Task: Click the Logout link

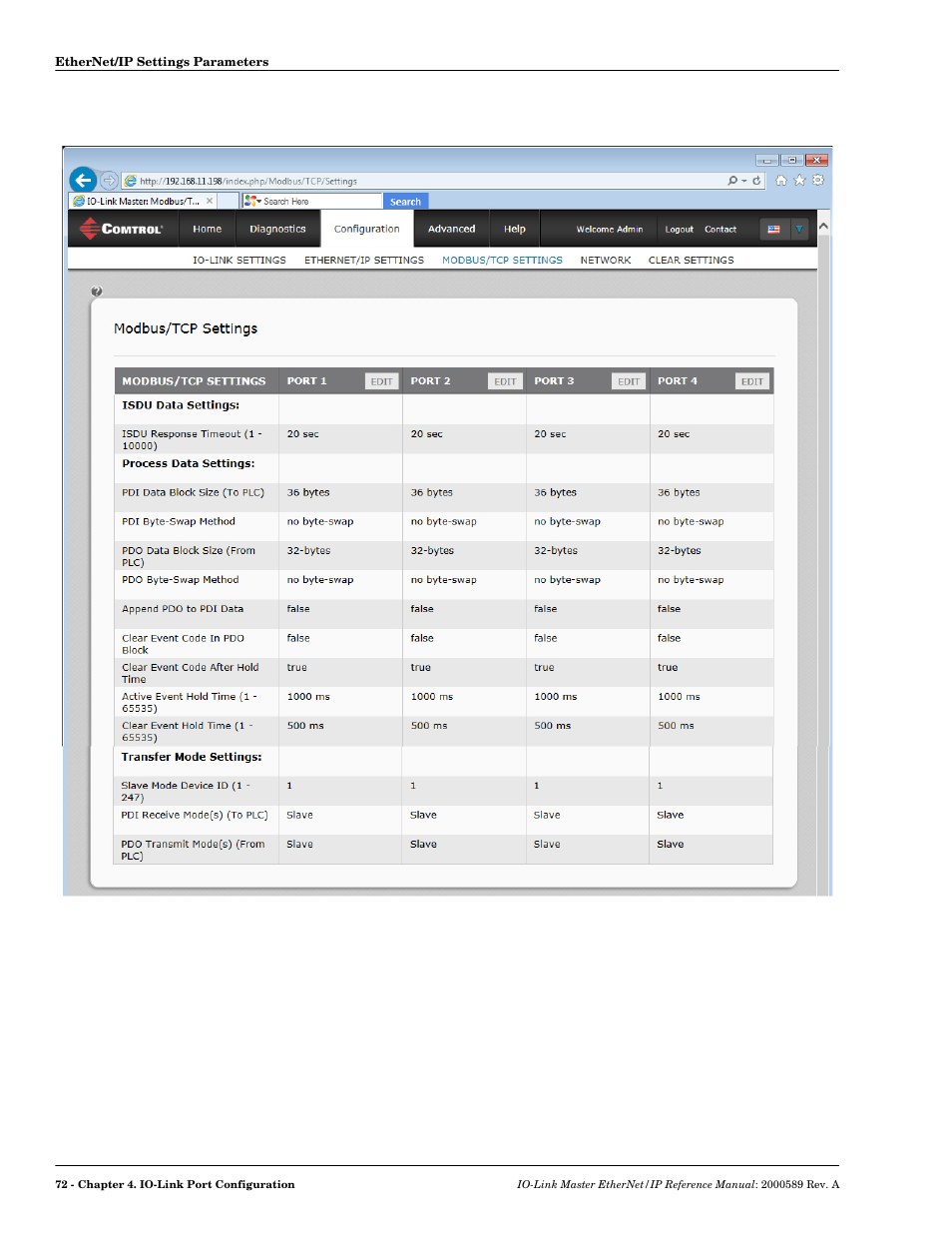Action: pyautogui.click(x=679, y=230)
